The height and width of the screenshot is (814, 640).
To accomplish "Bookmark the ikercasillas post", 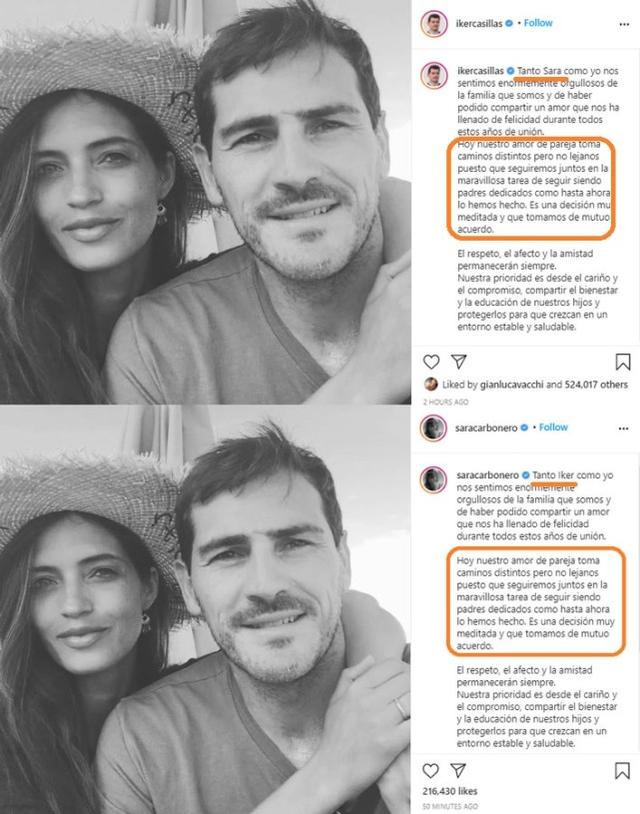I will [x=623, y=362].
